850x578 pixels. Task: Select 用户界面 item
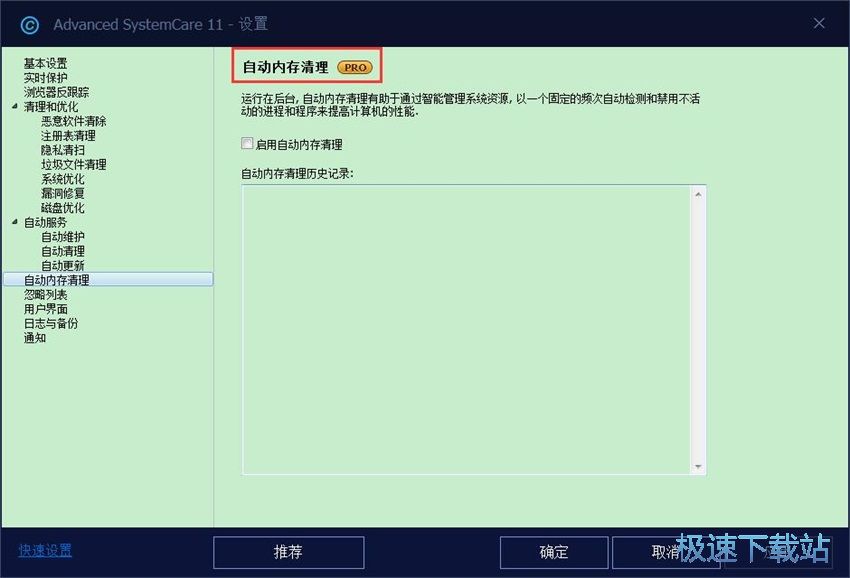point(46,309)
